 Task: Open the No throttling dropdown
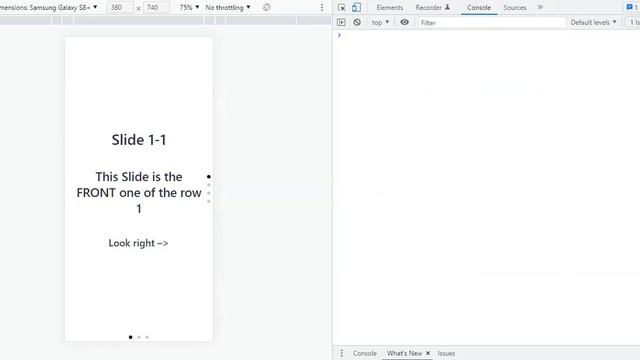coord(228,7)
